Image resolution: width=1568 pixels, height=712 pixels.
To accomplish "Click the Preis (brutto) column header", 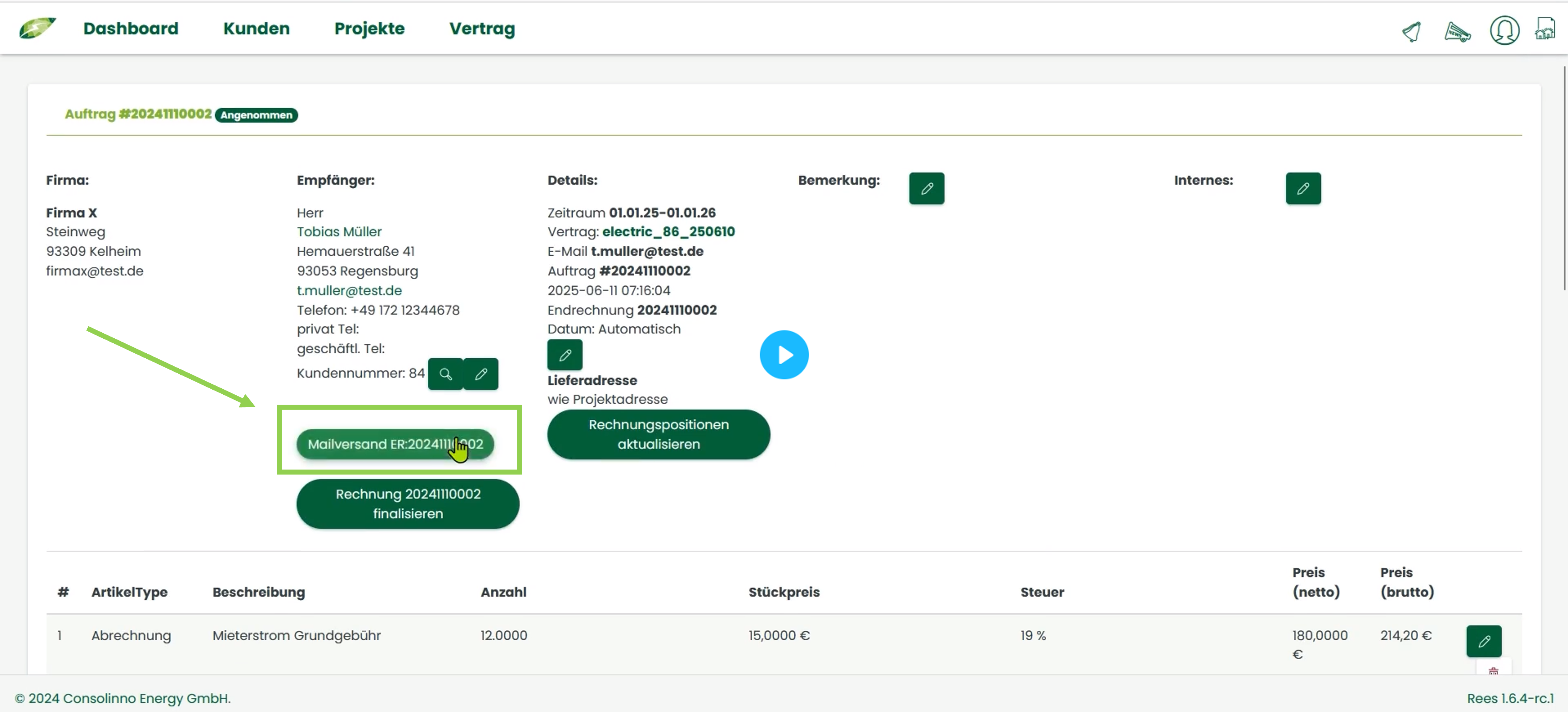I will coord(1407,582).
